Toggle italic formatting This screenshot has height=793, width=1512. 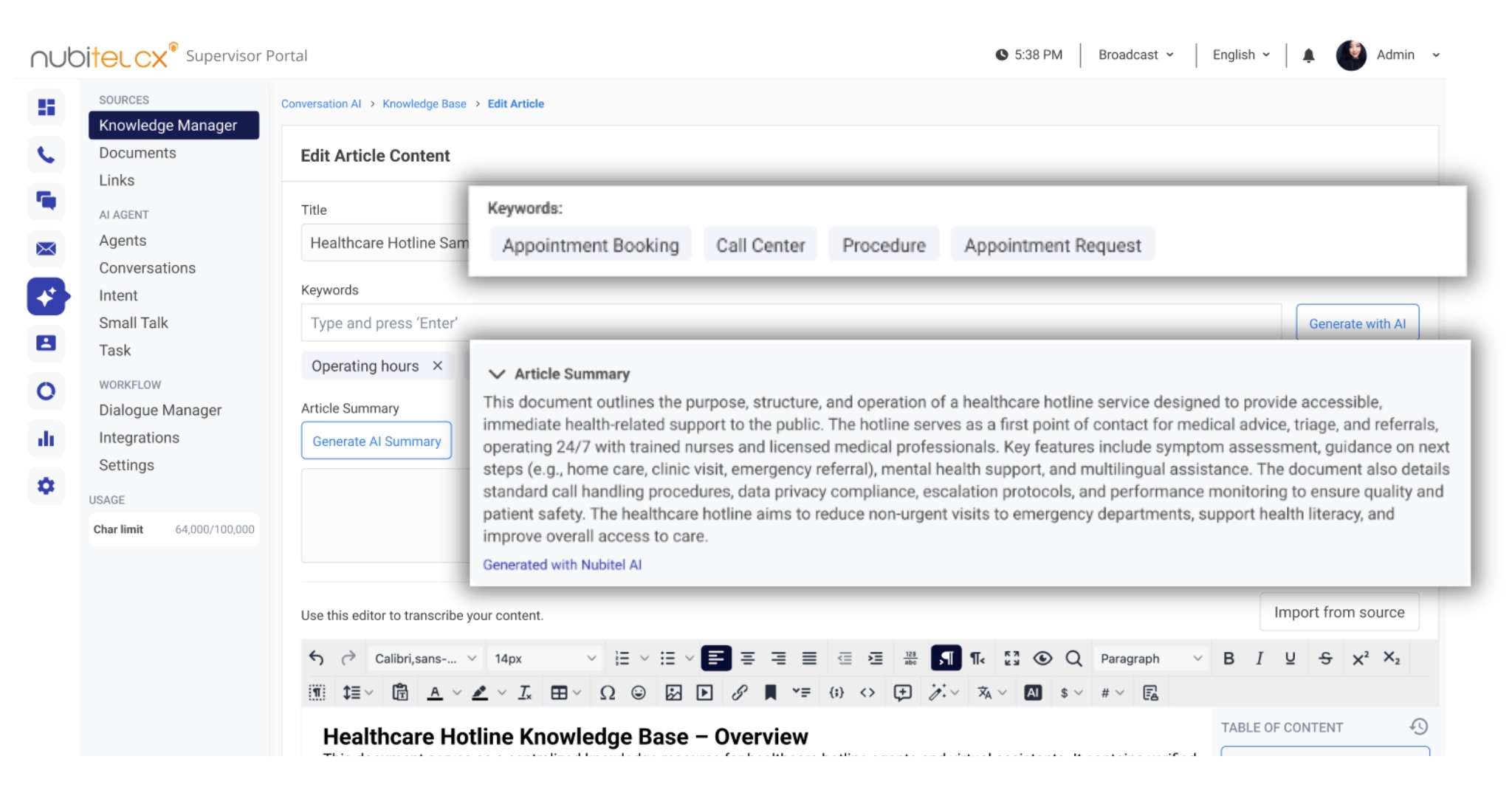coord(1260,658)
